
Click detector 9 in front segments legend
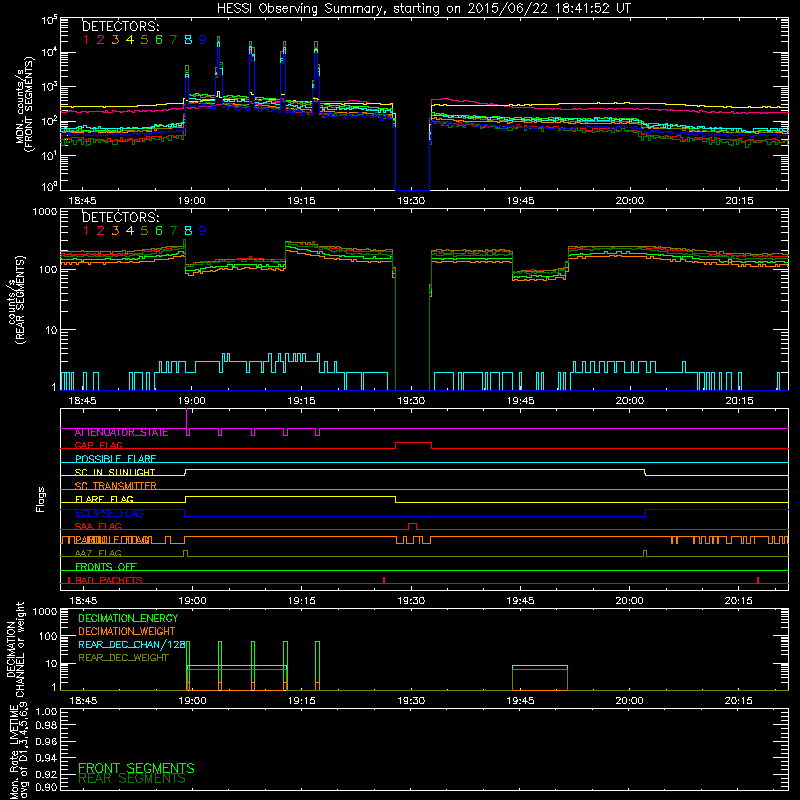point(203,40)
